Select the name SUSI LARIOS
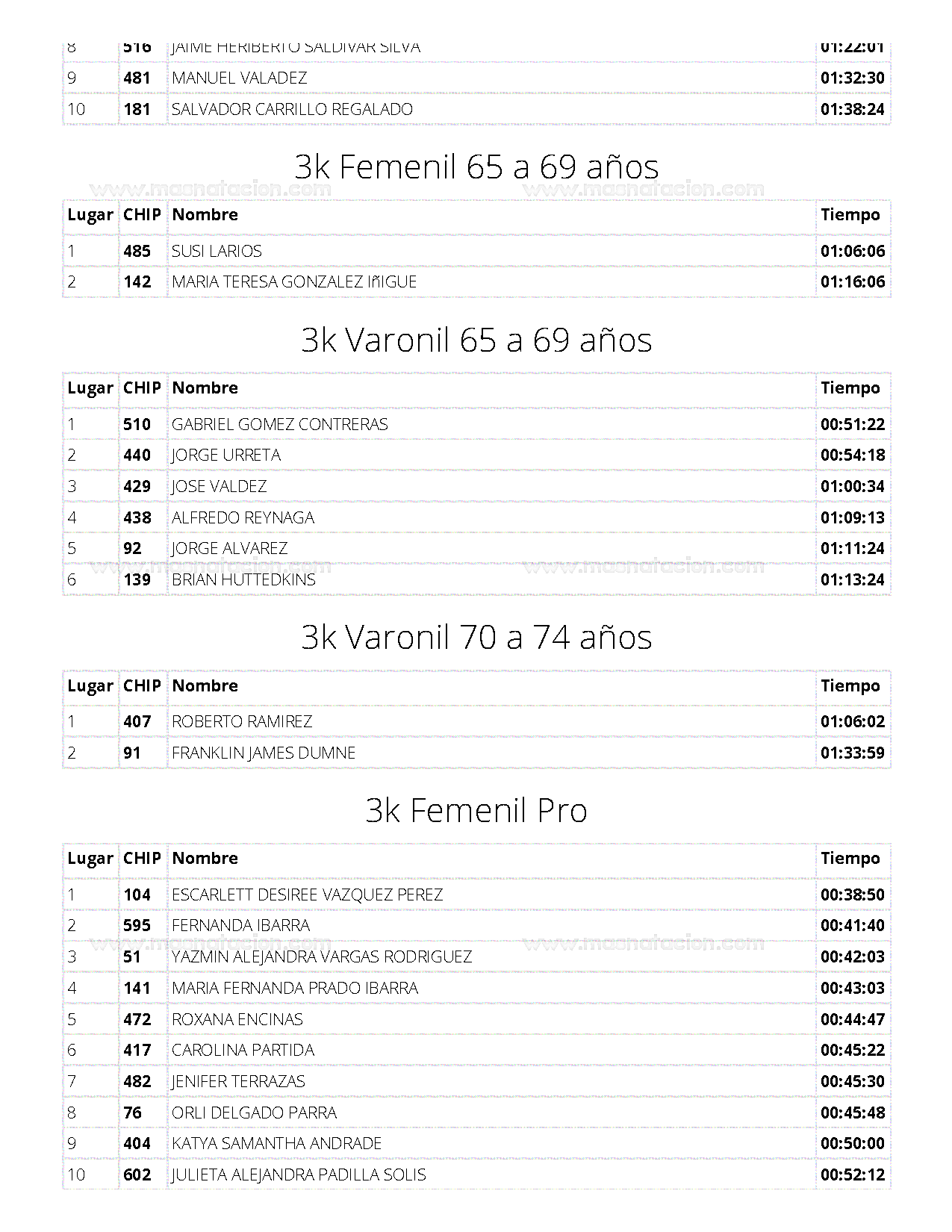Viewport: 952px width, 1232px height. coord(217,251)
